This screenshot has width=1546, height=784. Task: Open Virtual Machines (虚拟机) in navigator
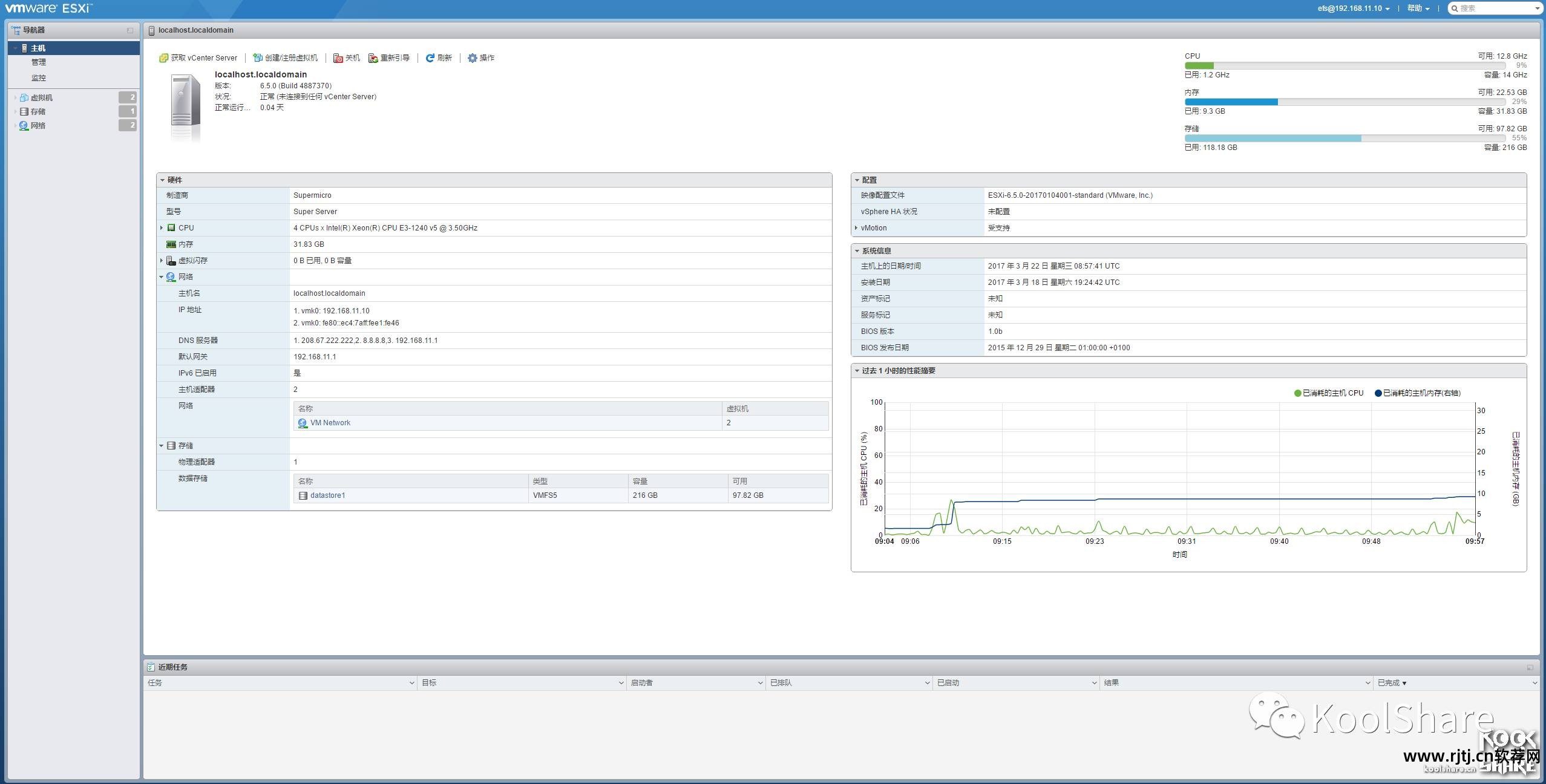(42, 97)
